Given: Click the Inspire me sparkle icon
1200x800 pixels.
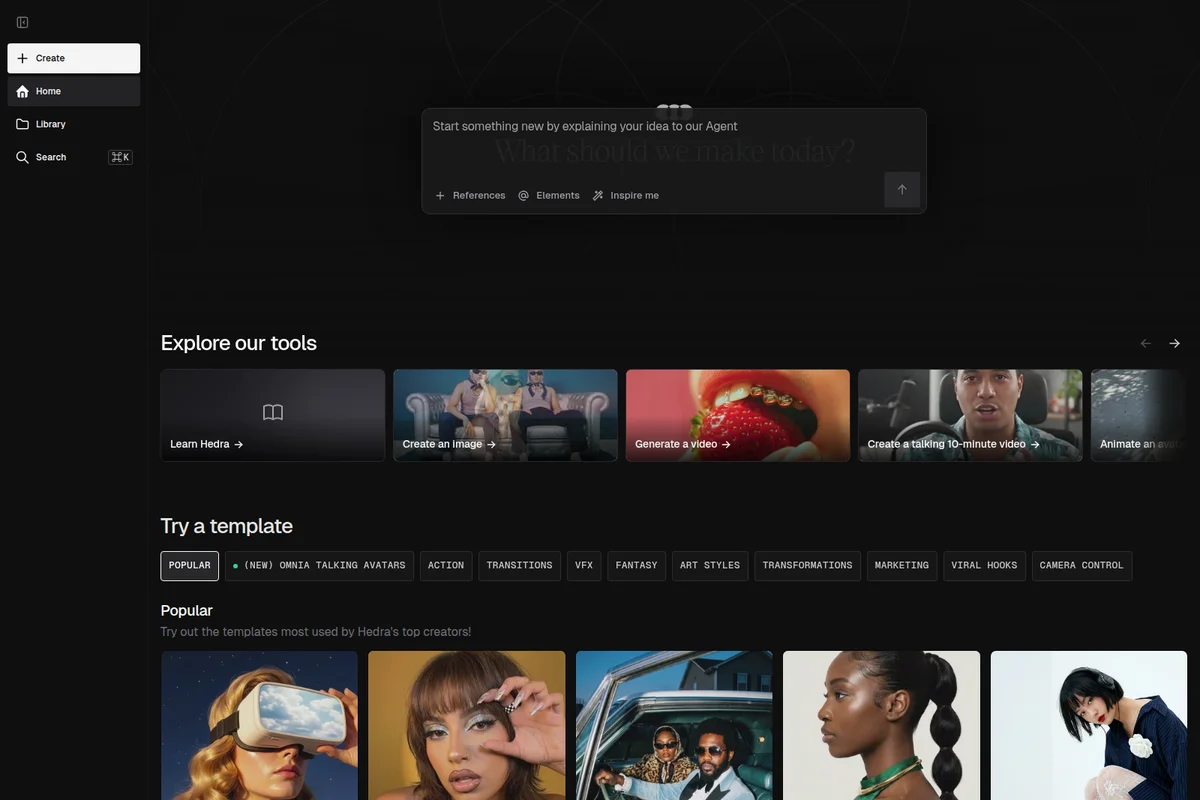Looking at the screenshot, I should point(597,195).
